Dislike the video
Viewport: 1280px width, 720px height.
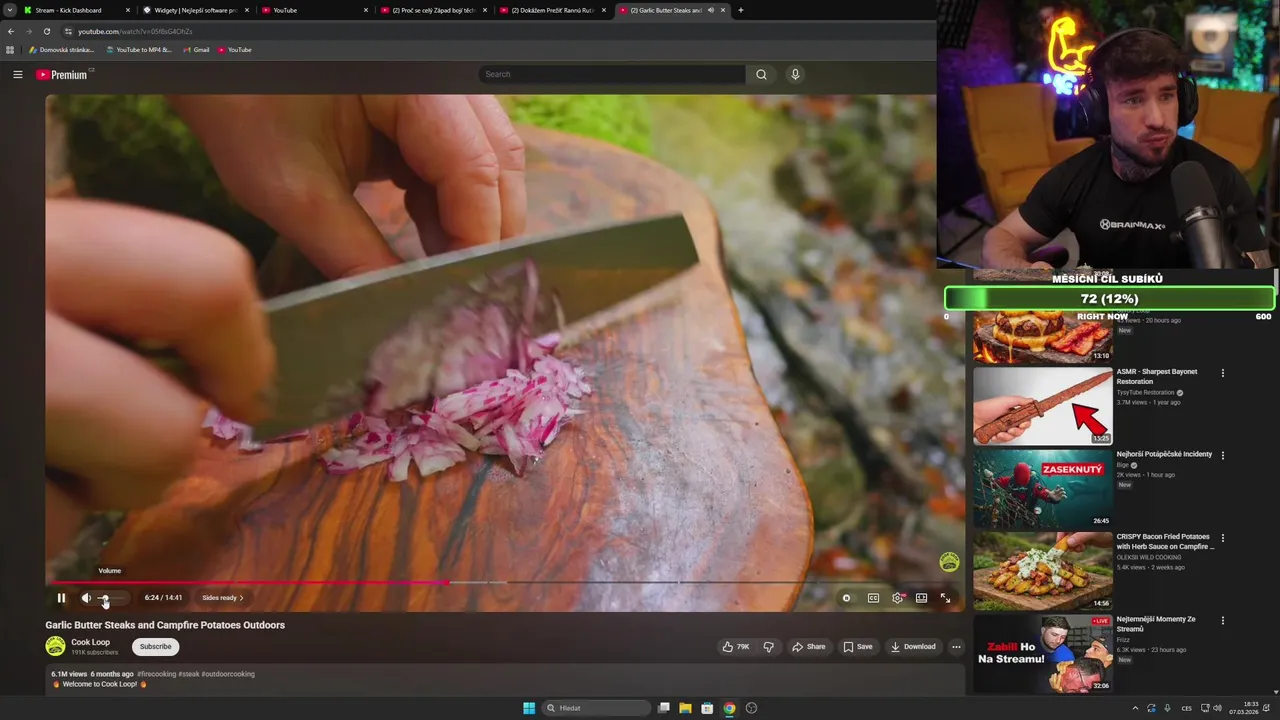click(x=768, y=647)
